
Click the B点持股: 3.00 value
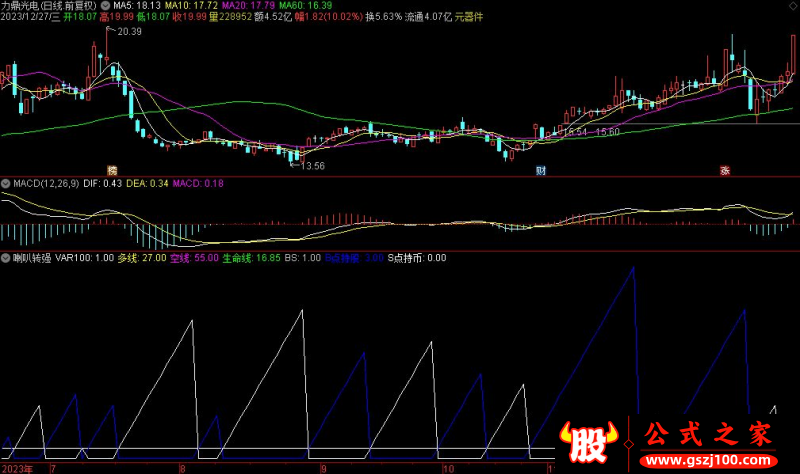pyautogui.click(x=354, y=258)
